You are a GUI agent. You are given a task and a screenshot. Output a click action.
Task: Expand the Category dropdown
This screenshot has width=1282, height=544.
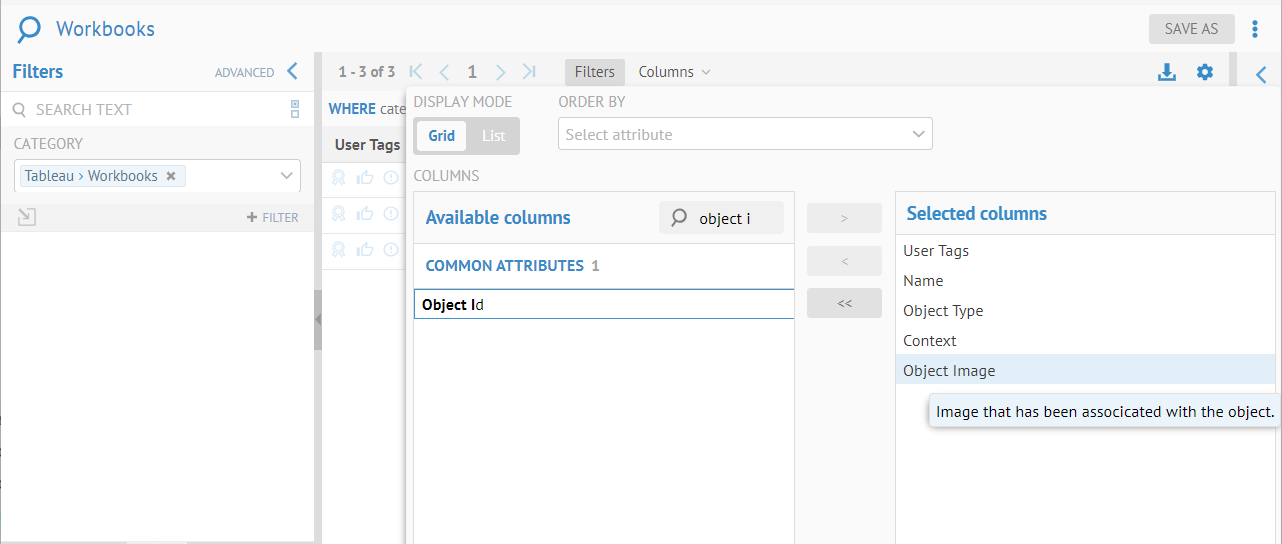pos(287,176)
